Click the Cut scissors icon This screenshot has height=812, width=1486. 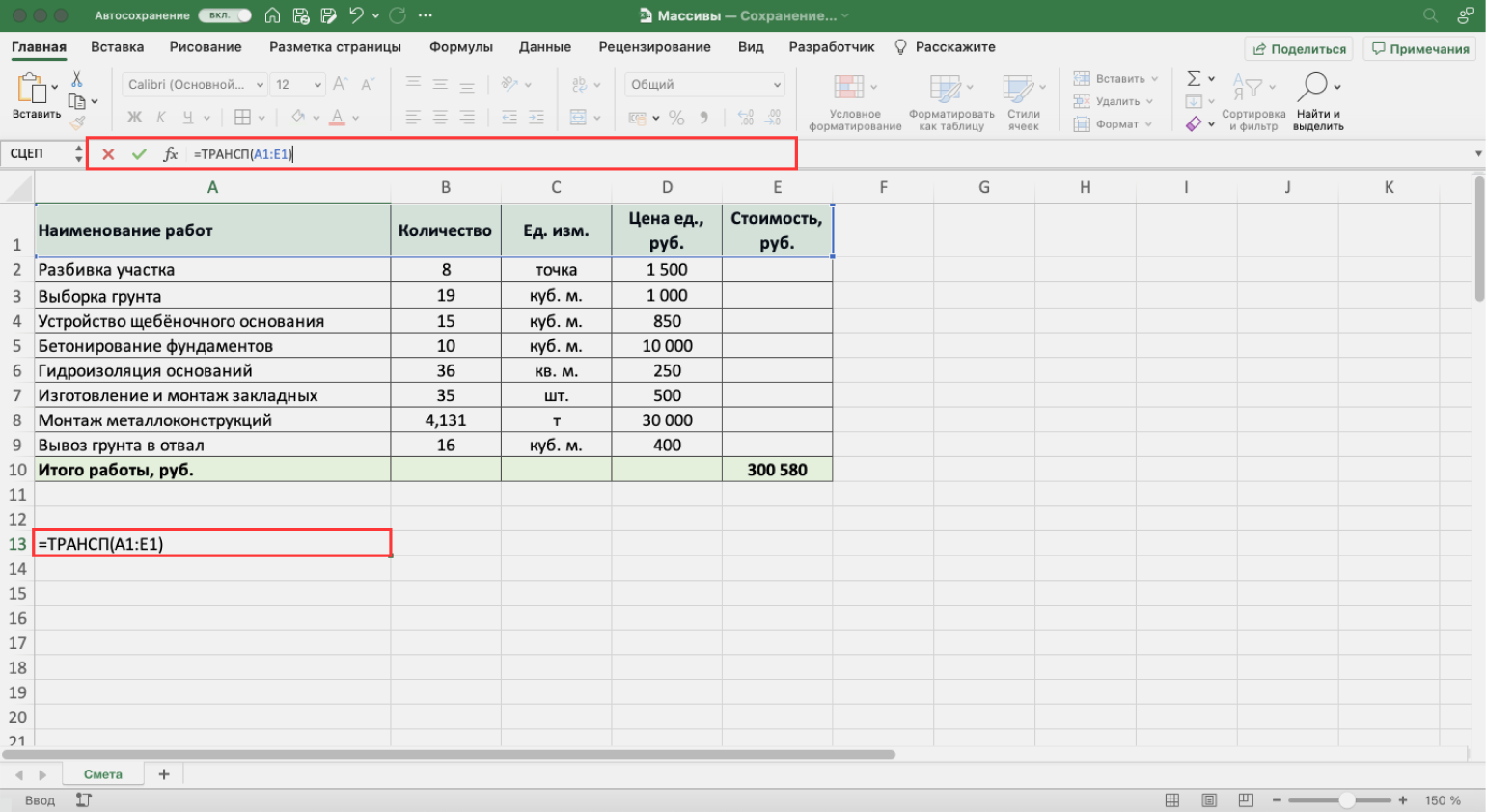pos(77,79)
